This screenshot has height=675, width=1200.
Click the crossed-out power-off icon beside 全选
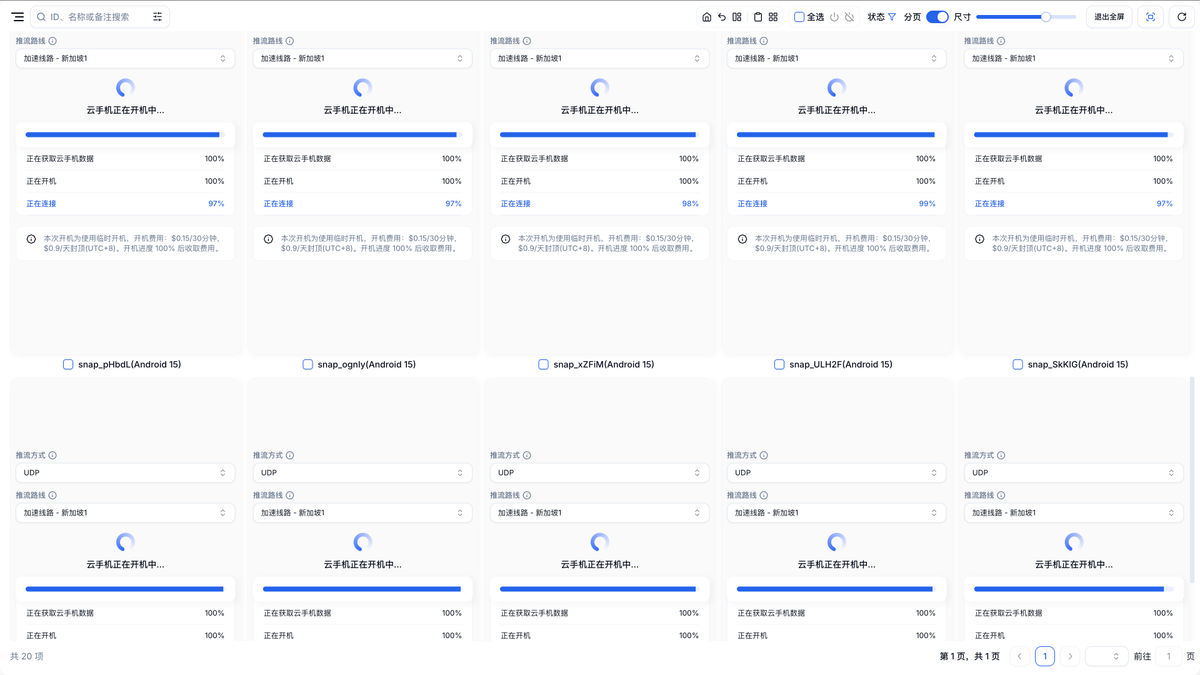coord(850,17)
